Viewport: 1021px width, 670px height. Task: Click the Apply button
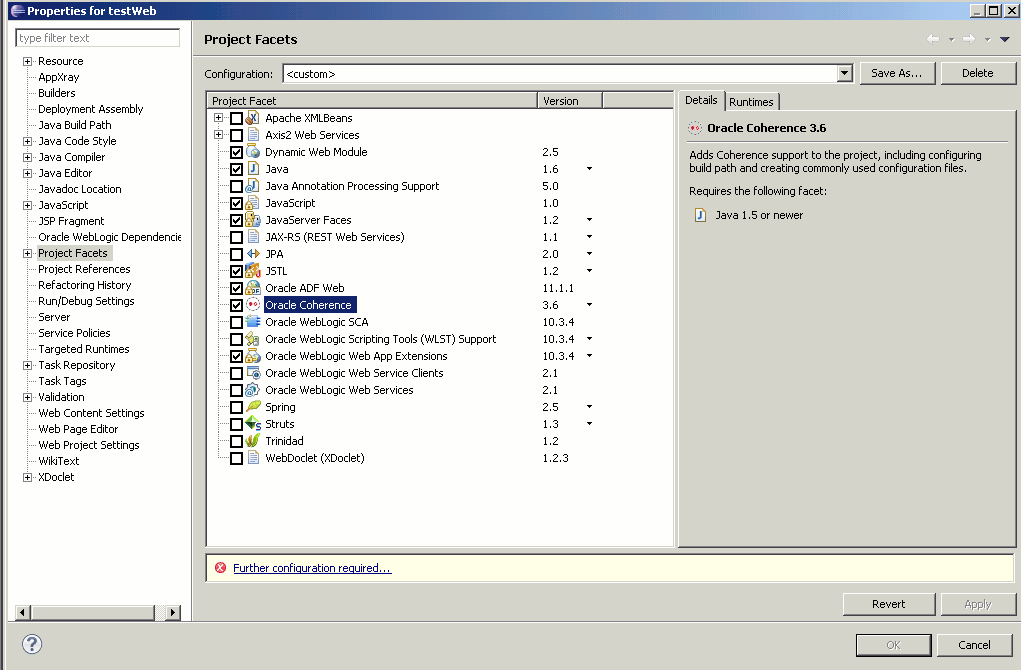point(977,604)
